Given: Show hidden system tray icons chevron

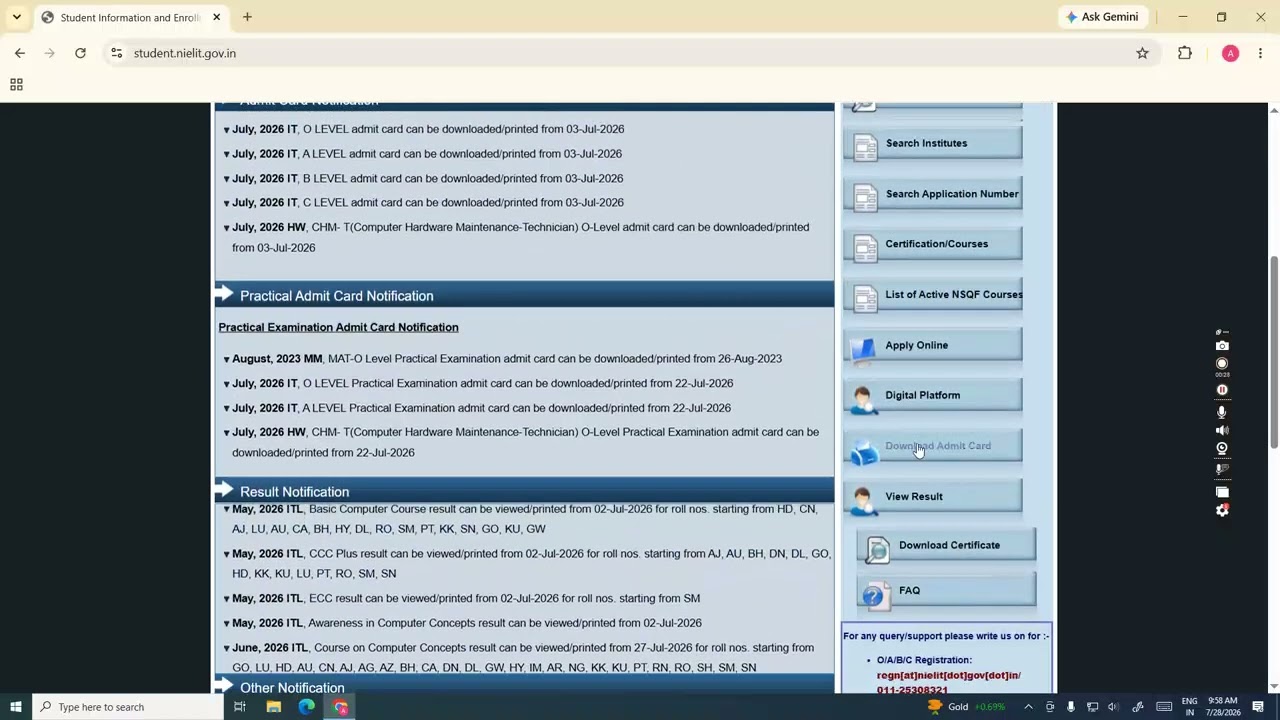Looking at the screenshot, I should pos(1028,707).
